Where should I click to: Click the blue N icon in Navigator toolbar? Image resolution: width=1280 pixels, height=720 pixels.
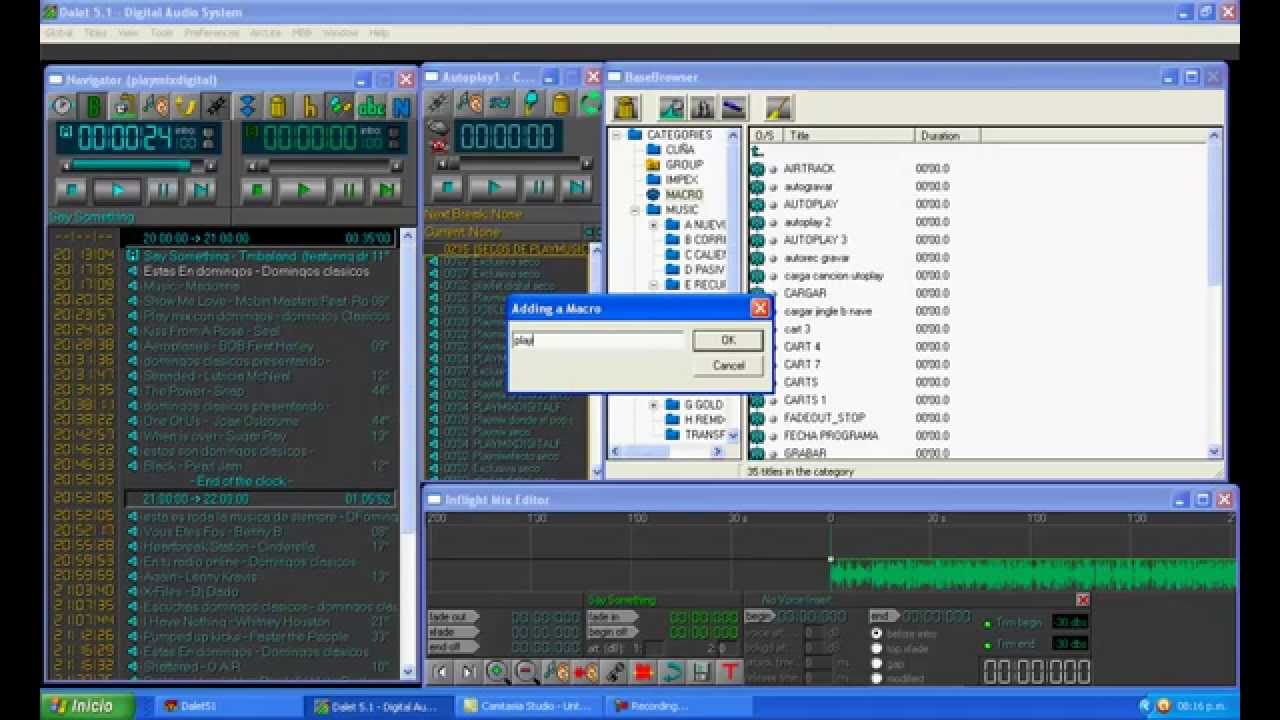401,105
